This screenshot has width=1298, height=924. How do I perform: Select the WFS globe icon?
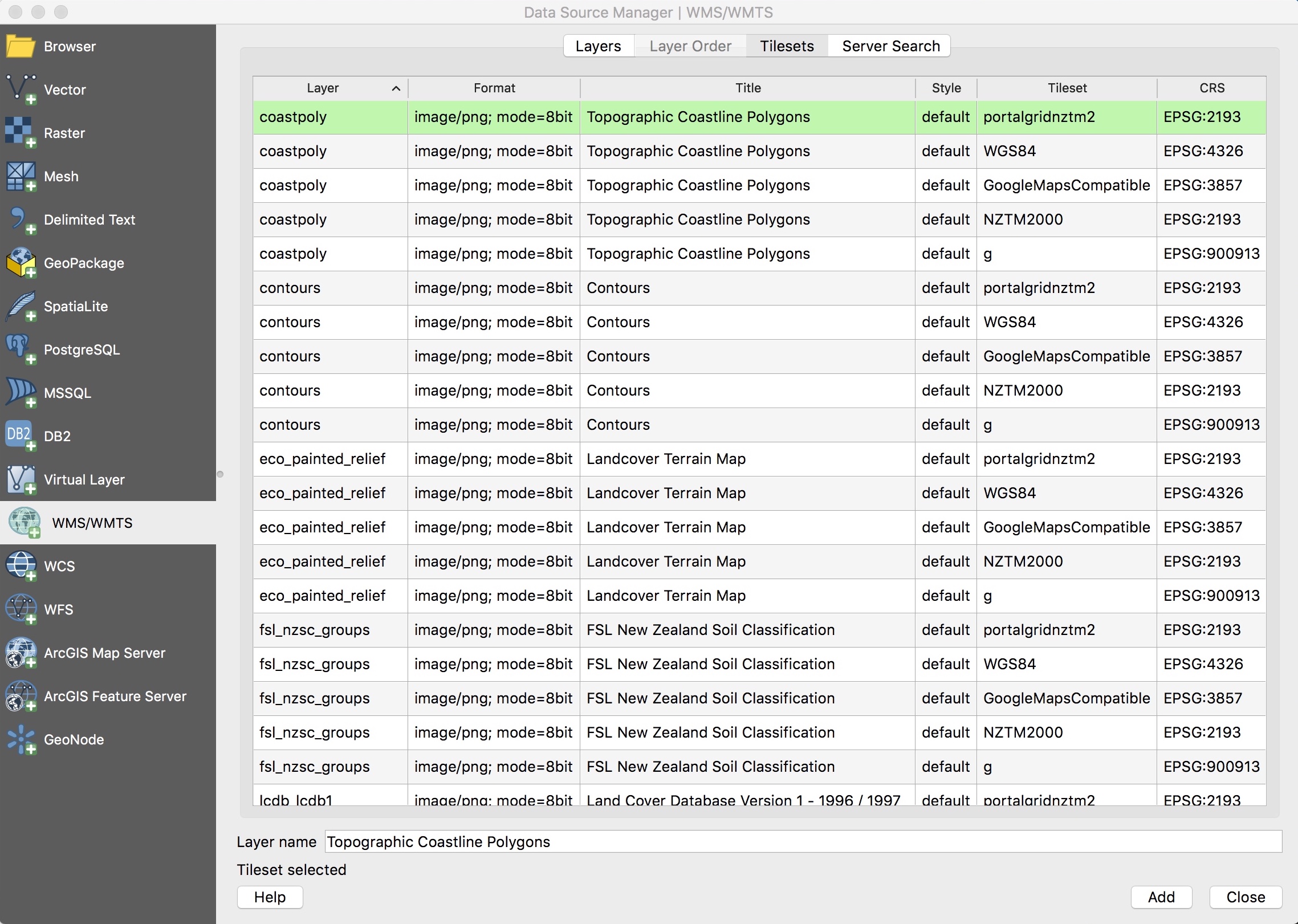[x=21, y=609]
